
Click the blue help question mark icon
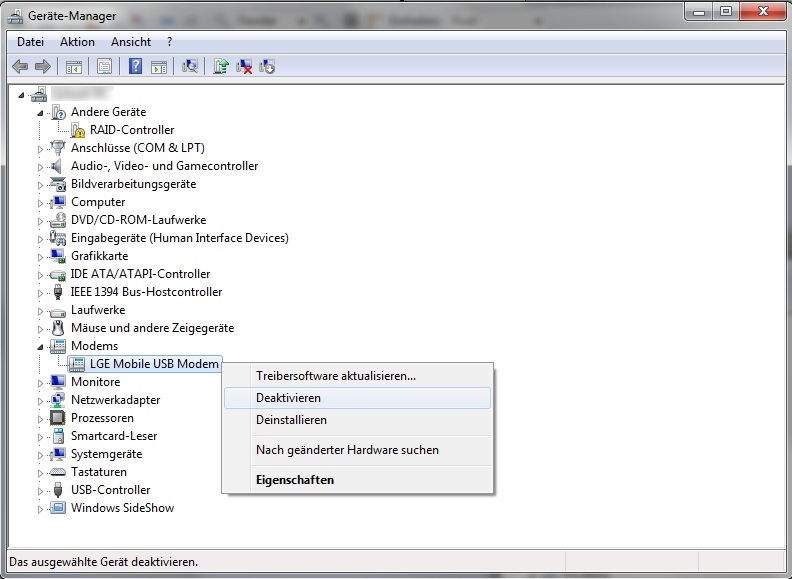pos(136,67)
